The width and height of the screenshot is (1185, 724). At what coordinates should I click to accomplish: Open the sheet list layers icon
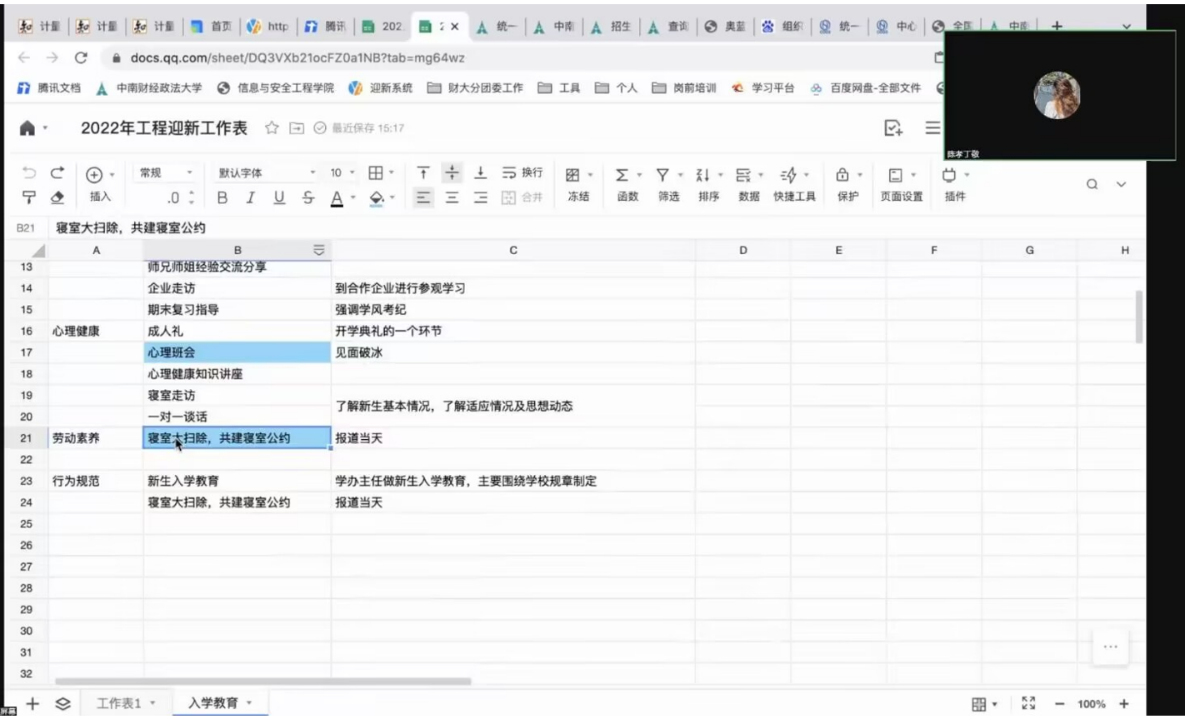[63, 704]
